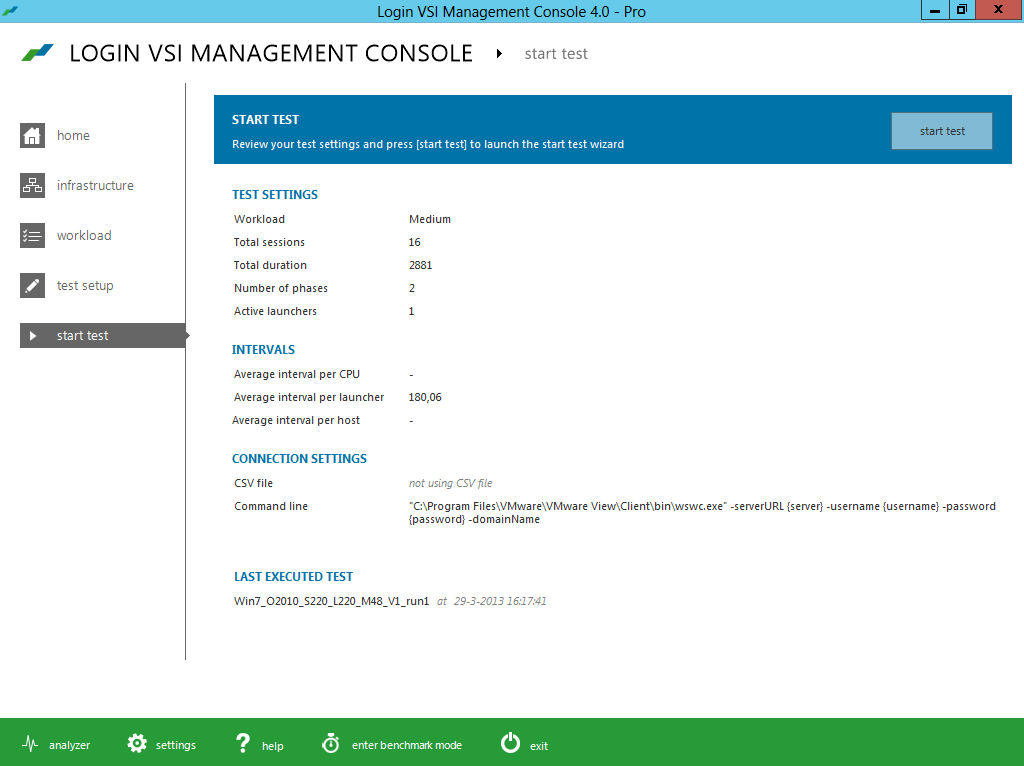Open the infrastructure menu label
1024x766 pixels.
tap(95, 186)
